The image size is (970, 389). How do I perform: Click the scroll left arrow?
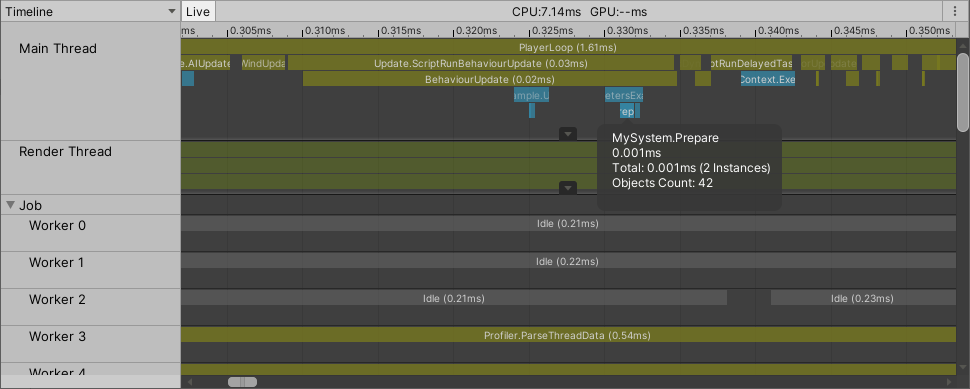(190, 382)
